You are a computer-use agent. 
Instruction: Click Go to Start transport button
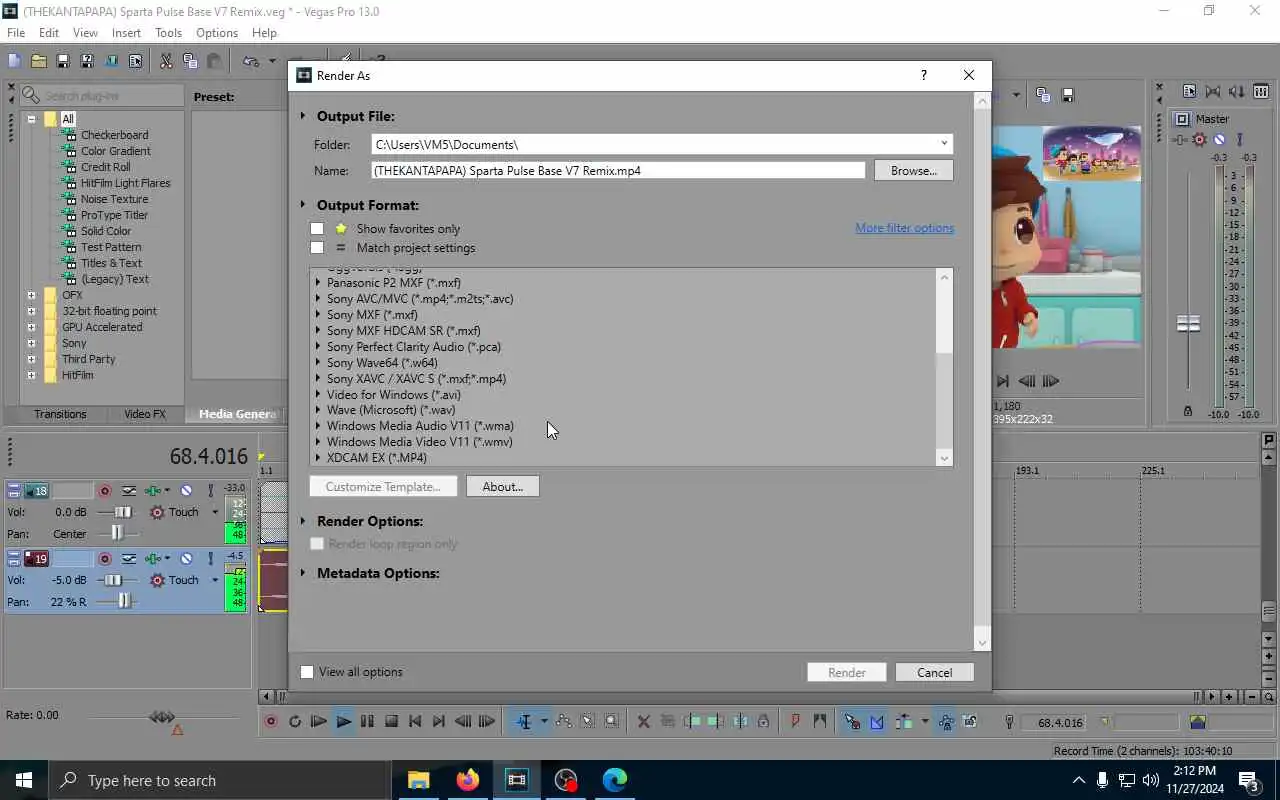click(415, 721)
